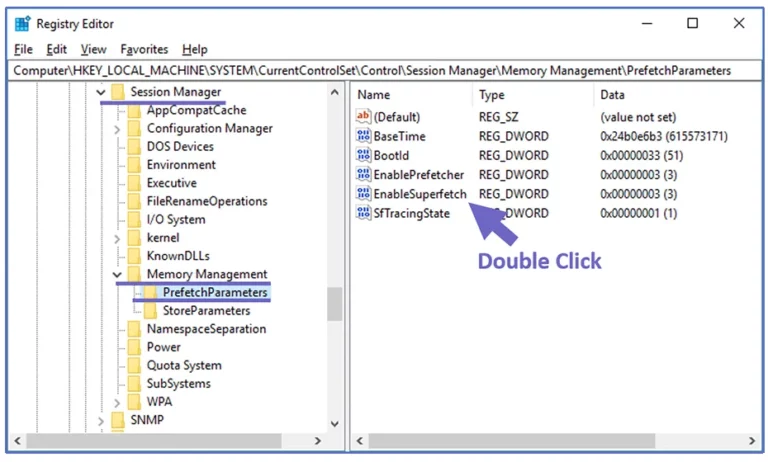Click the PrefetchParameters folder icon
The width and height of the screenshot is (768, 462).
pos(150,292)
